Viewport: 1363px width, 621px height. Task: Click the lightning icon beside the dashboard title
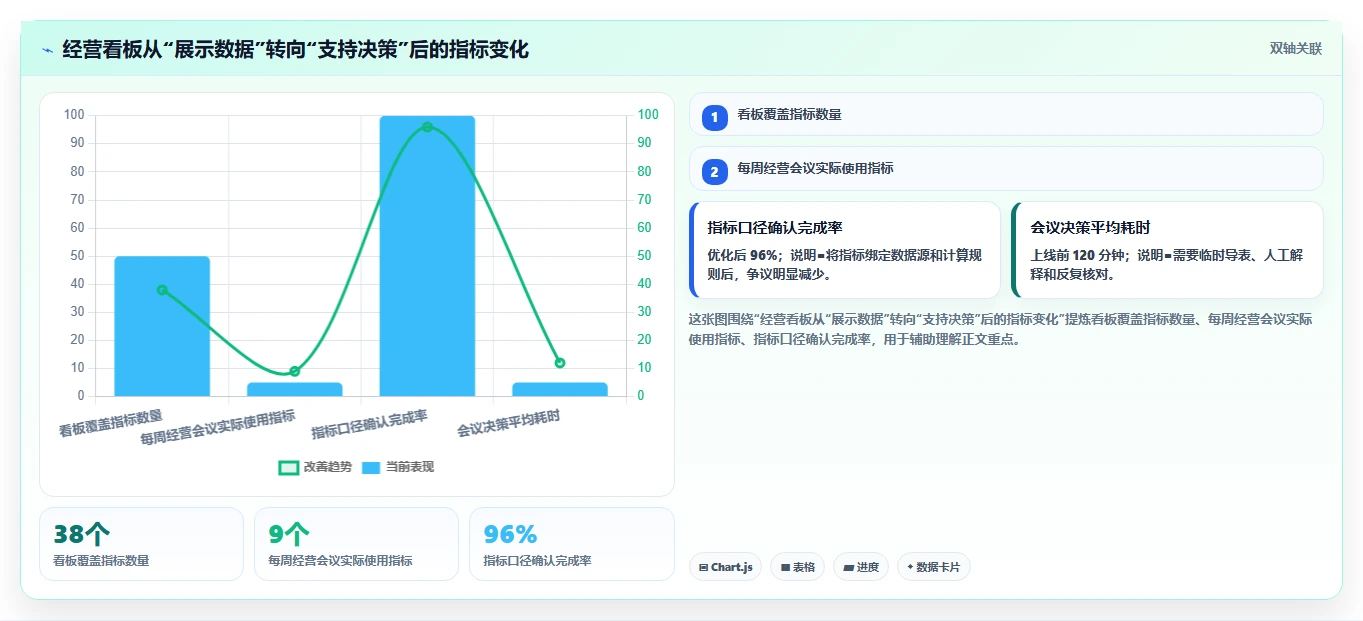[47, 50]
